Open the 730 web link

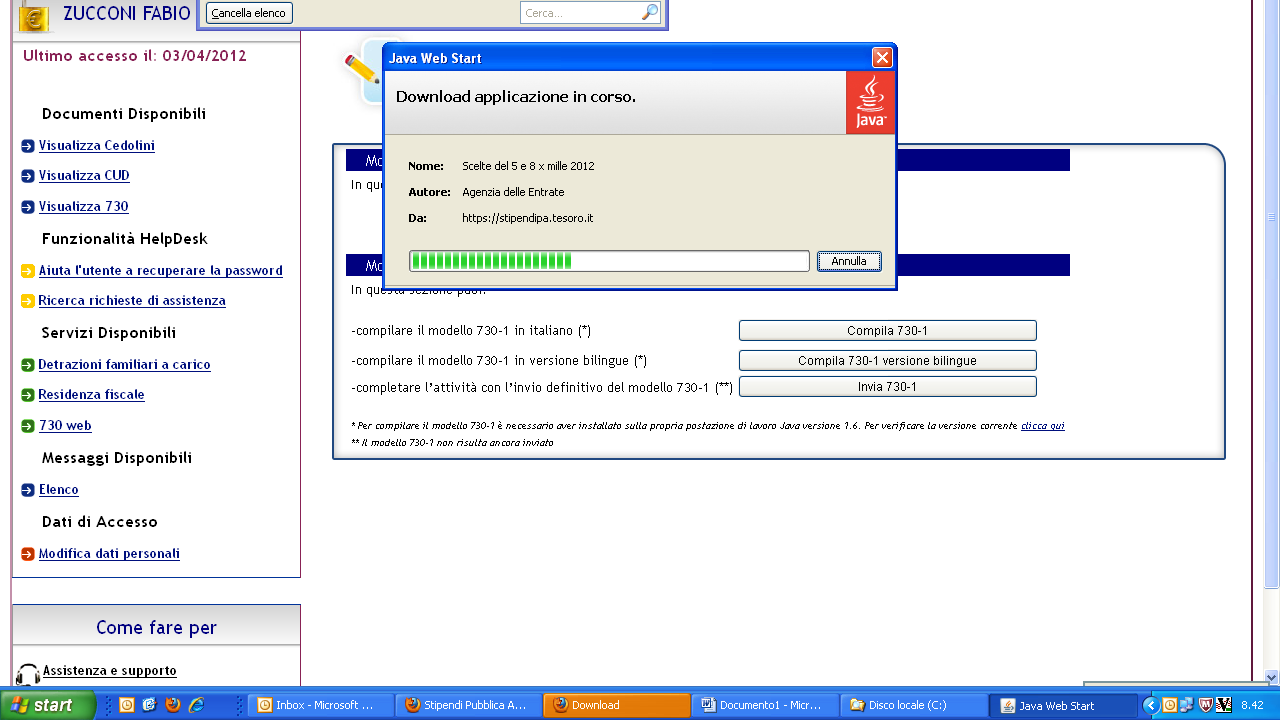tap(65, 426)
